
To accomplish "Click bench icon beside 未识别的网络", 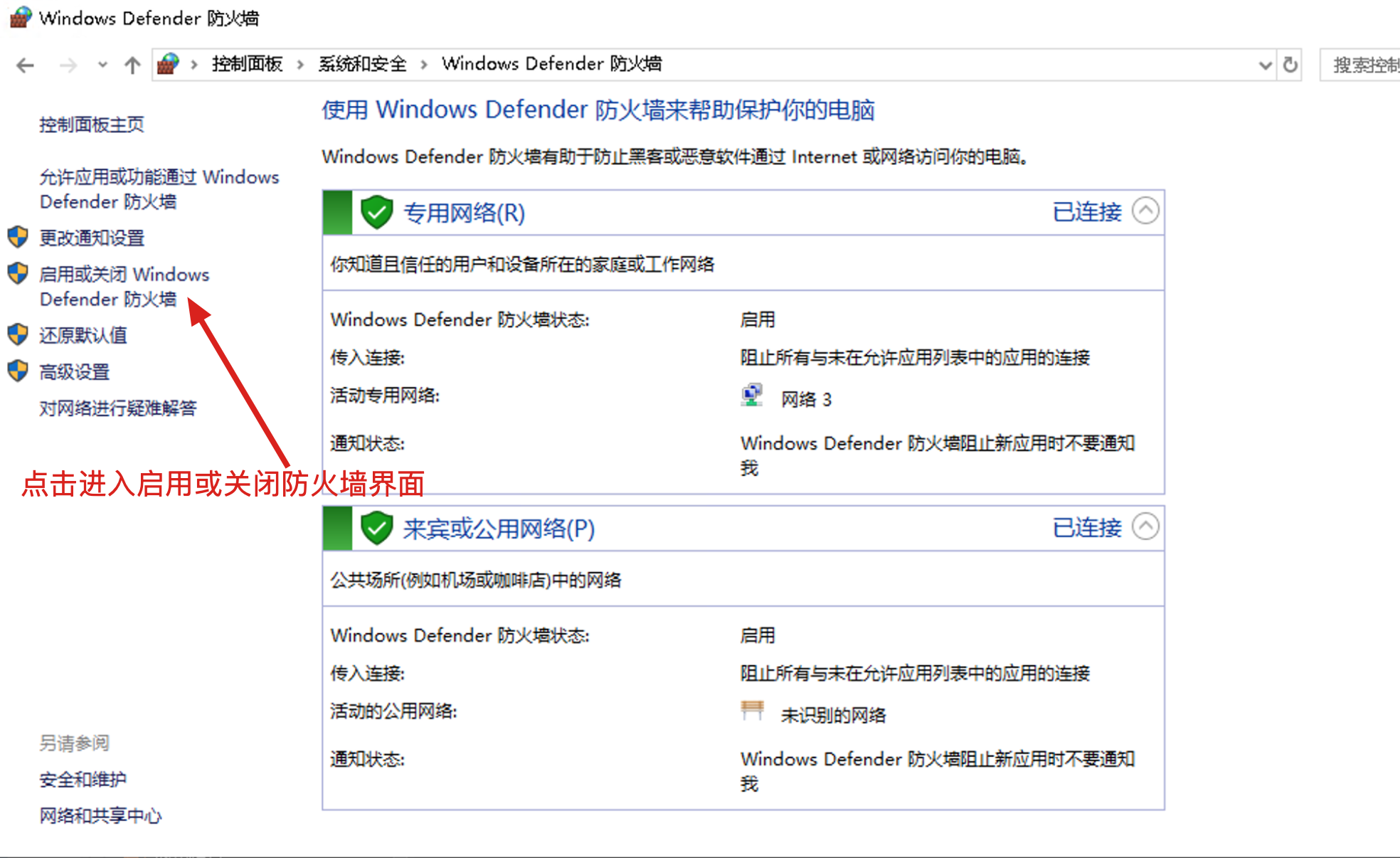I will coord(752,710).
